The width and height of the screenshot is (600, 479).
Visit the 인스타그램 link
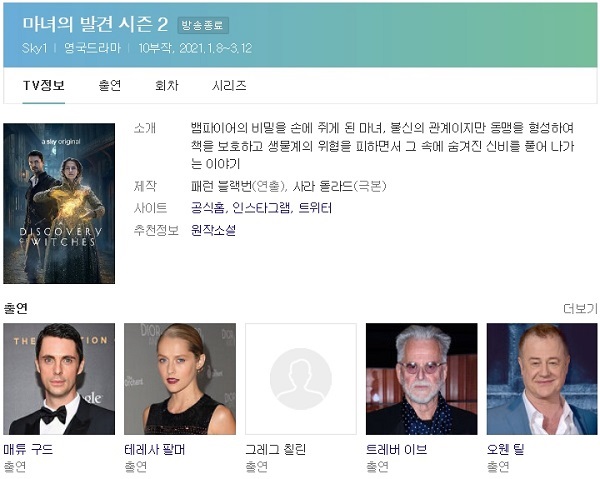(260, 208)
